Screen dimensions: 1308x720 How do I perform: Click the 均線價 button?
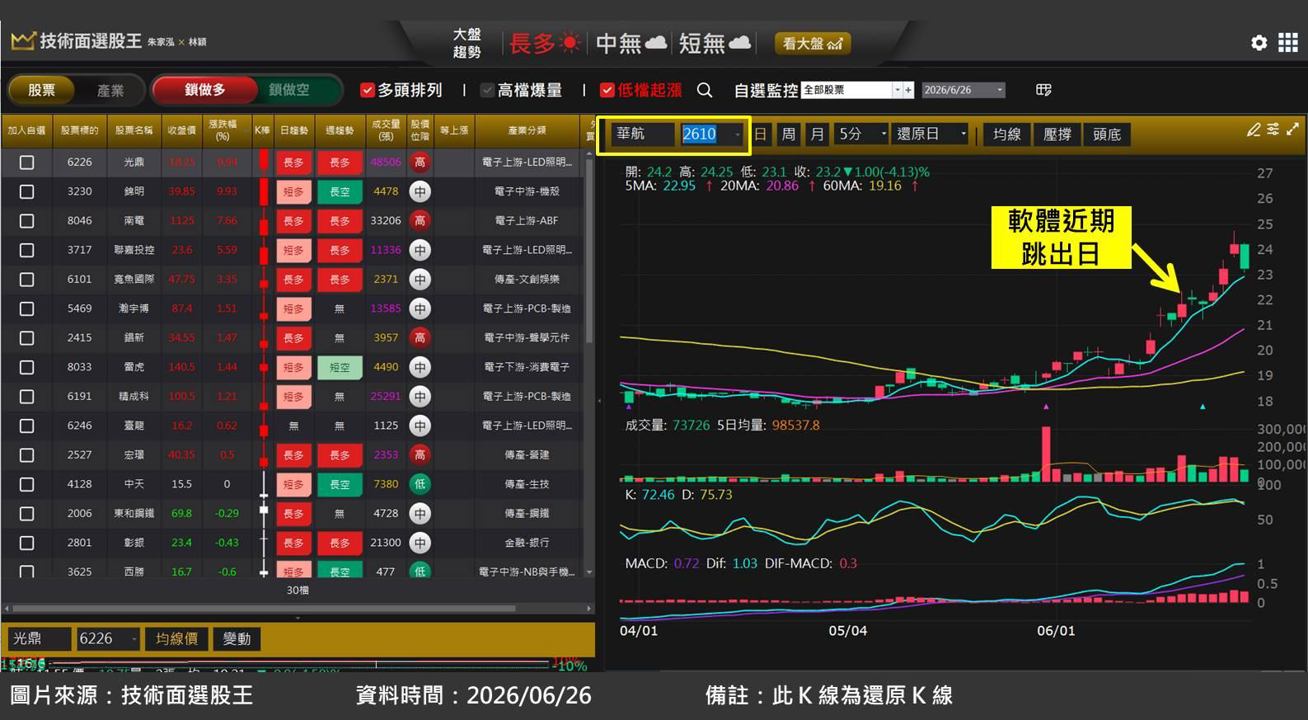coord(176,639)
